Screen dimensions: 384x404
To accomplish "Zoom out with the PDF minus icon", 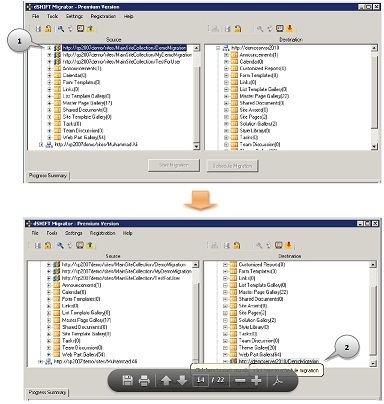I will 240,380.
